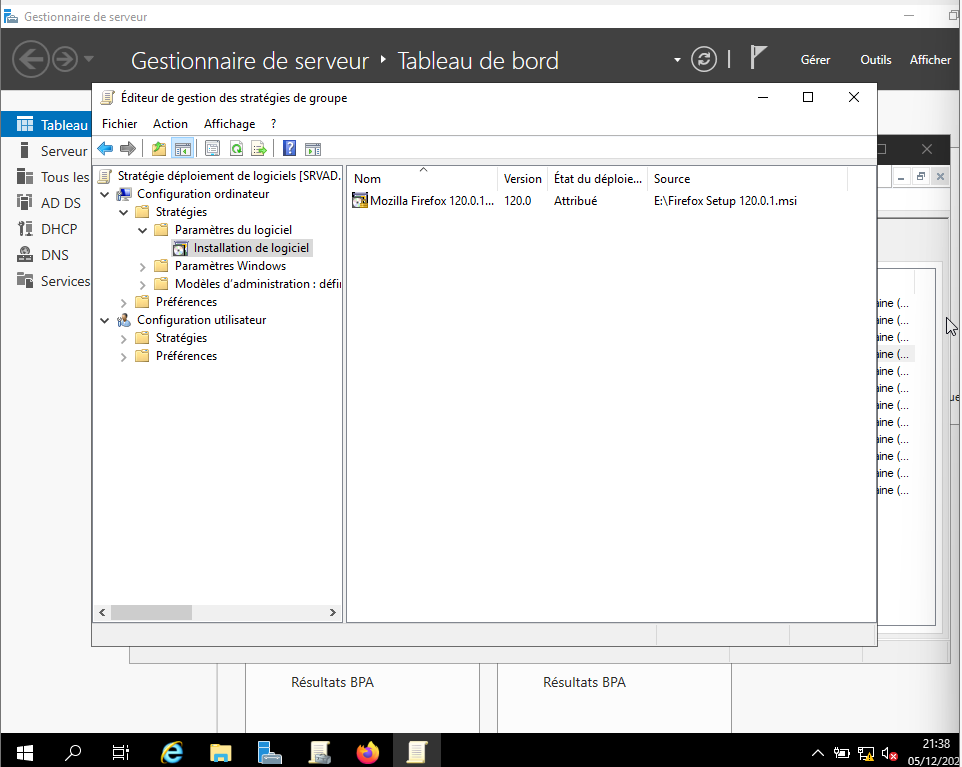Viewport: 962px width, 767px height.
Task: Toggle the show/hide console tree icon
Action: click(x=182, y=149)
